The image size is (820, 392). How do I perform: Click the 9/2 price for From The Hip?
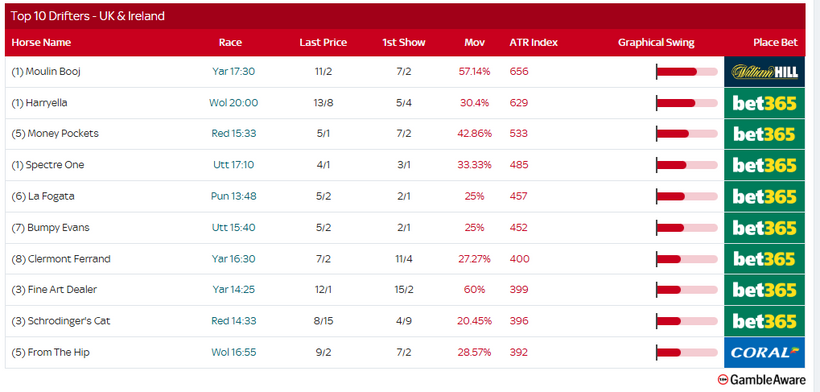coord(323,352)
